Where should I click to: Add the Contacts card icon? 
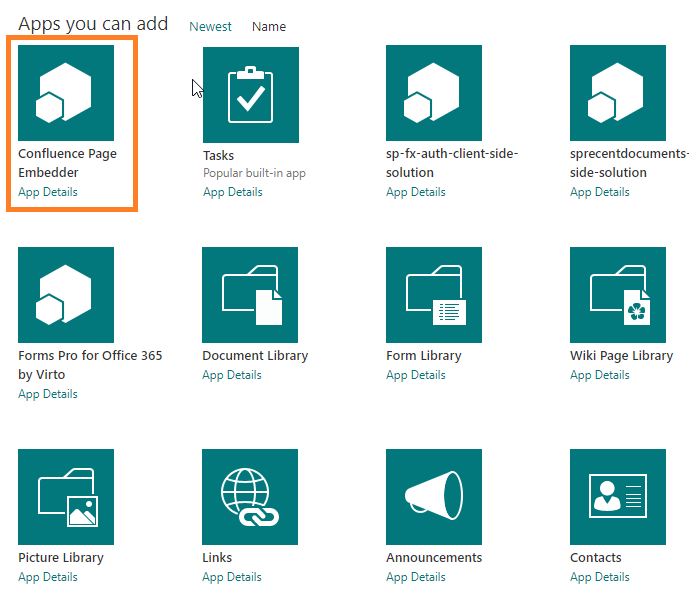tap(618, 497)
